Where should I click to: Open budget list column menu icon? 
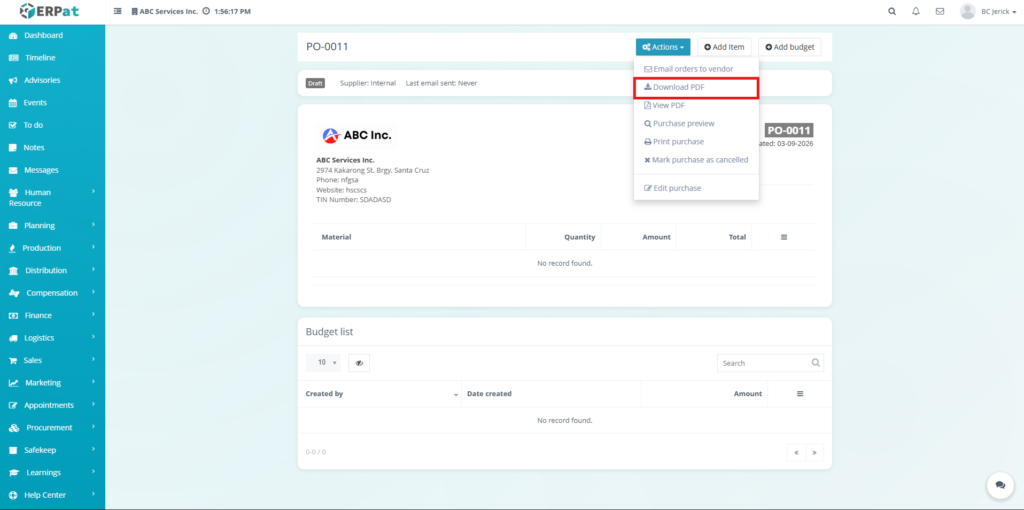click(x=799, y=394)
